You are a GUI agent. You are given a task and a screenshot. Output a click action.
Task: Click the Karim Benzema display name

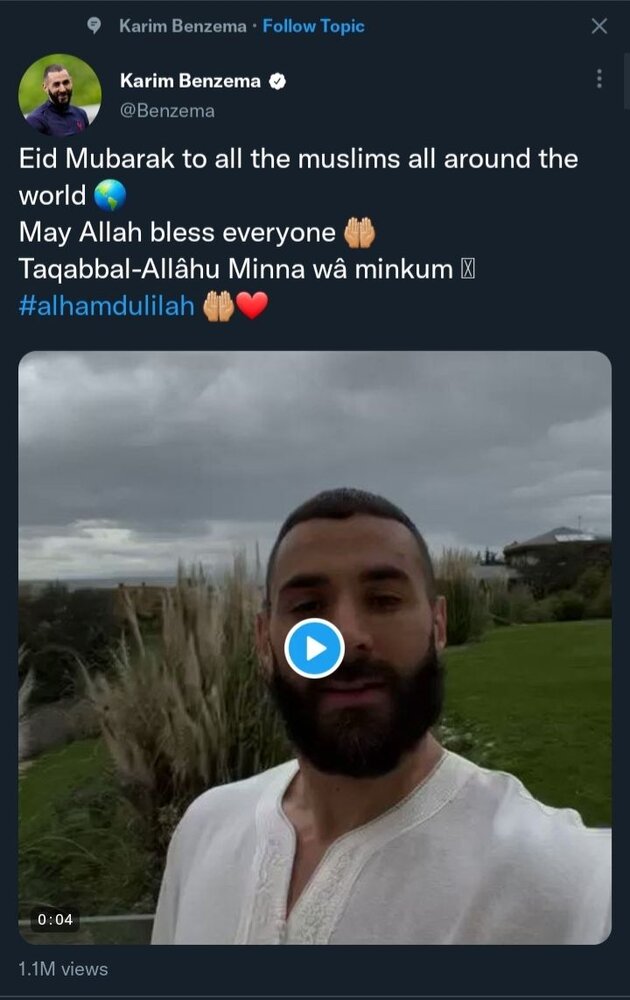[x=190, y=81]
